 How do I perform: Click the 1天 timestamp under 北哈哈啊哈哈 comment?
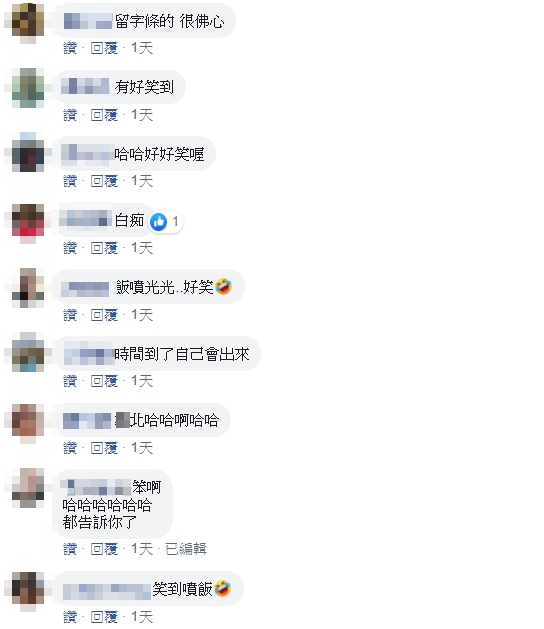[x=142, y=448]
